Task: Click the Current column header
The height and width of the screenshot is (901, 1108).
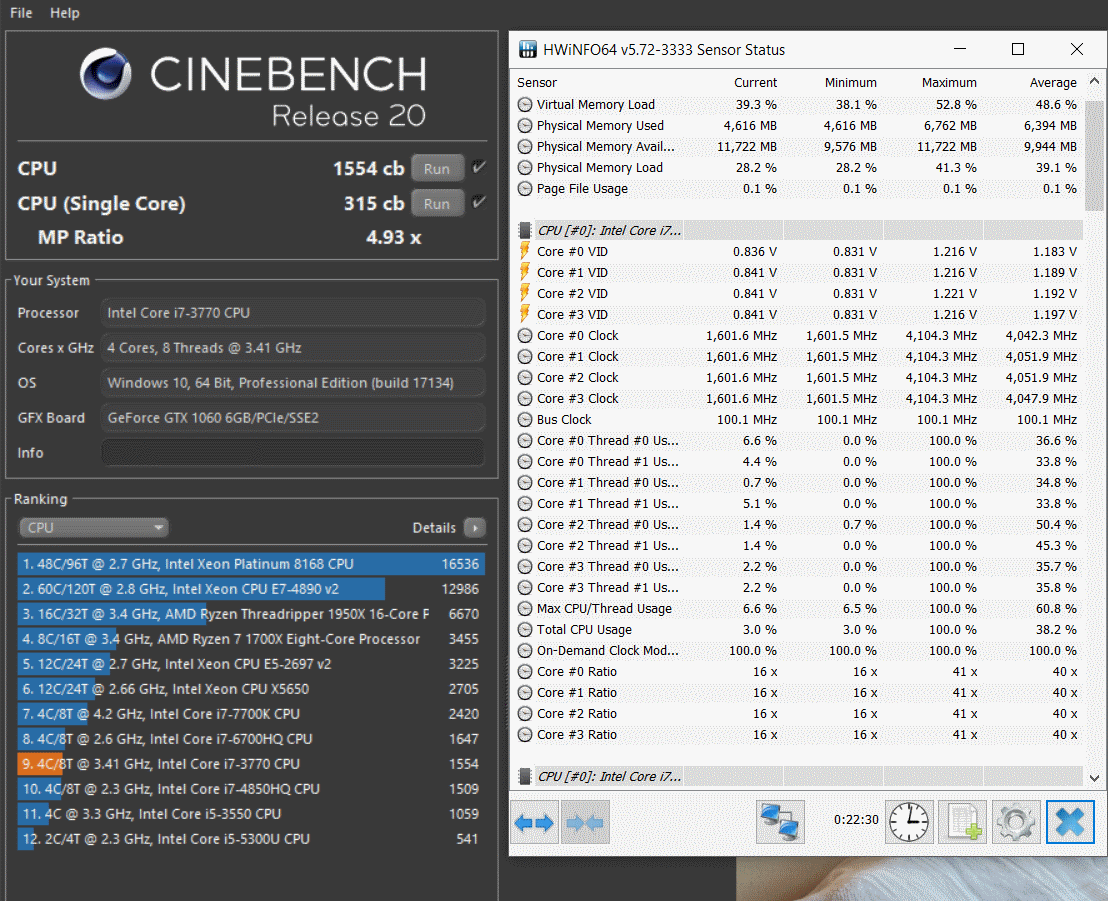Action: tap(755, 83)
